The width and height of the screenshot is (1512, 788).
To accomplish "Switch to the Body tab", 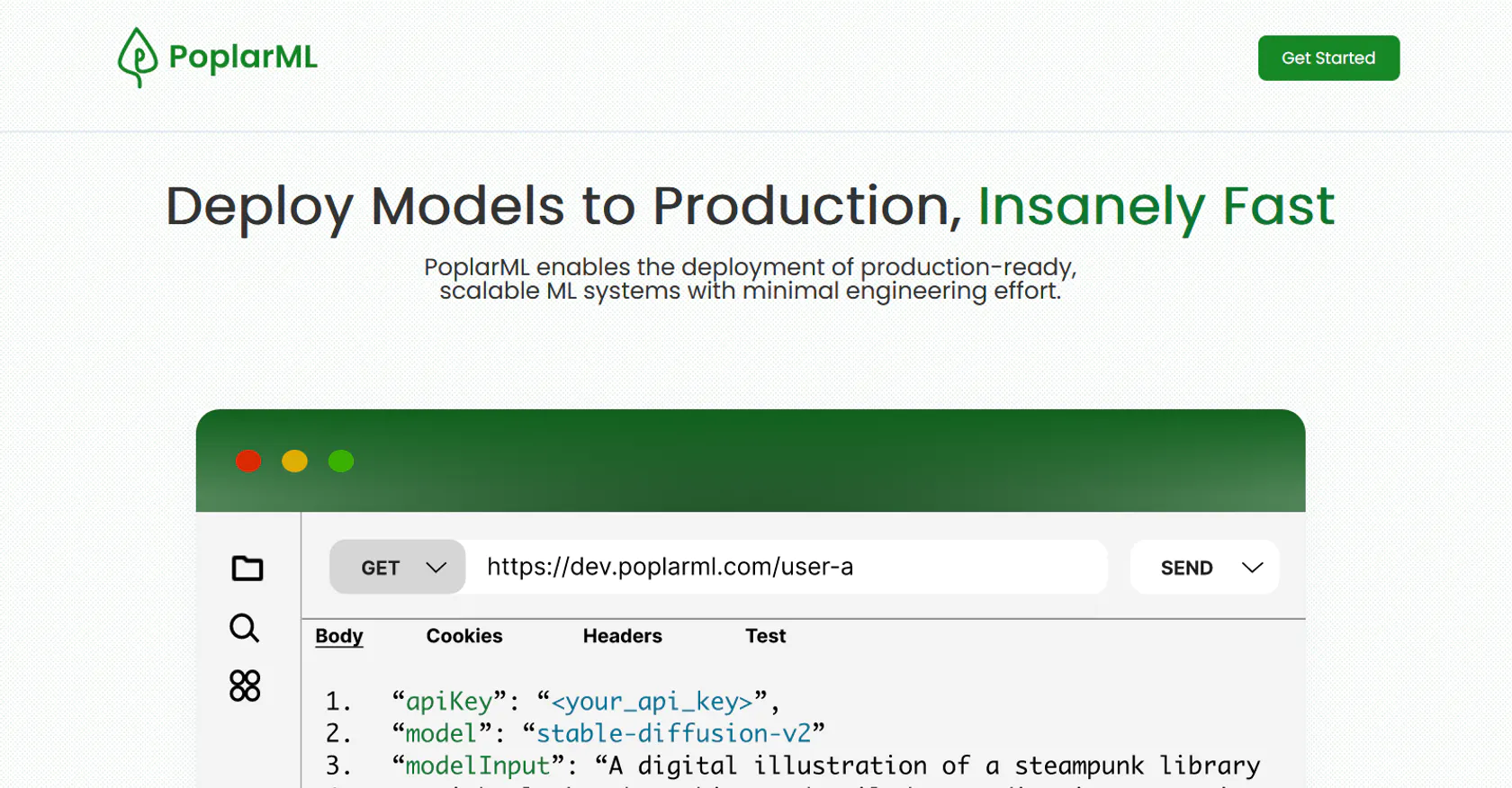I will [339, 636].
